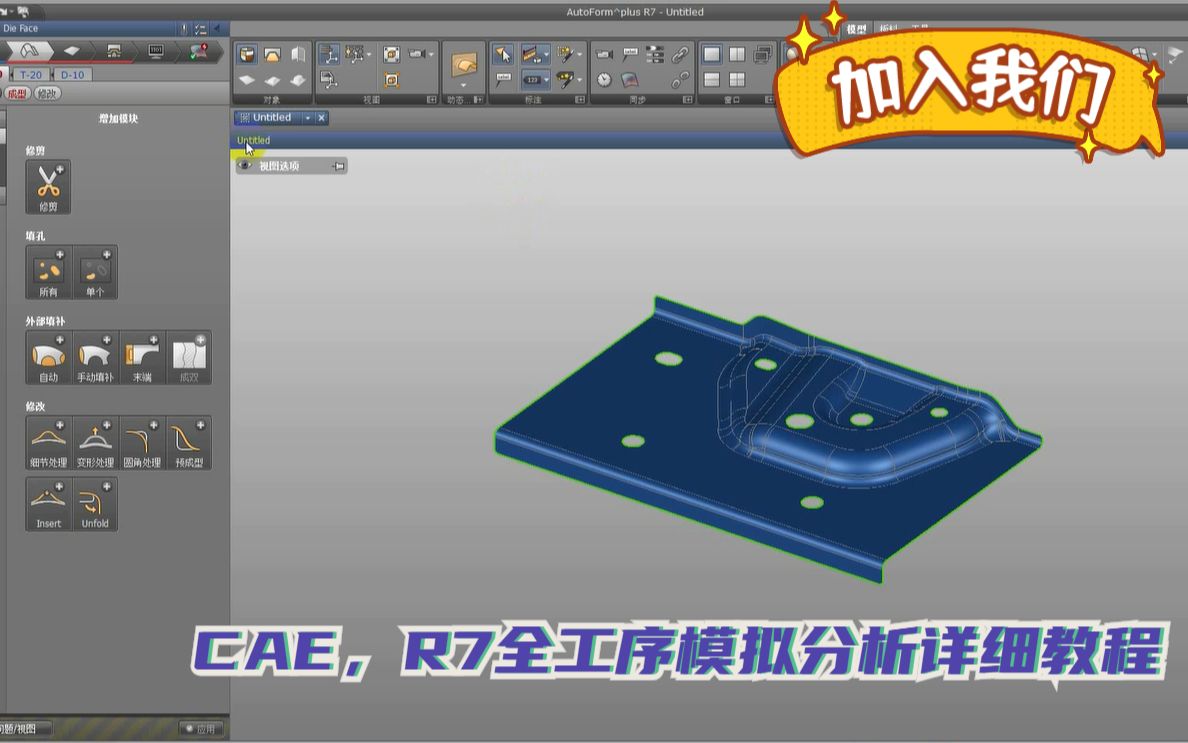
Task: Select the Unfold tool
Action: pyautogui.click(x=95, y=503)
